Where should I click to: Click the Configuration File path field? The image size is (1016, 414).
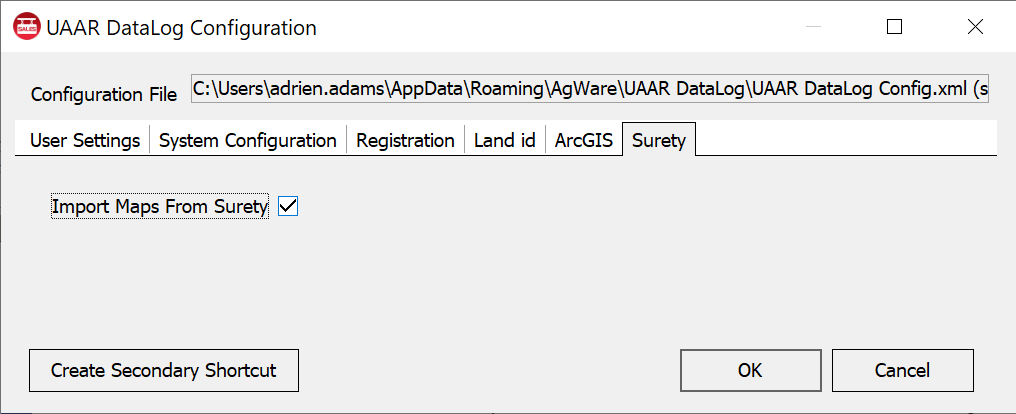(x=590, y=89)
